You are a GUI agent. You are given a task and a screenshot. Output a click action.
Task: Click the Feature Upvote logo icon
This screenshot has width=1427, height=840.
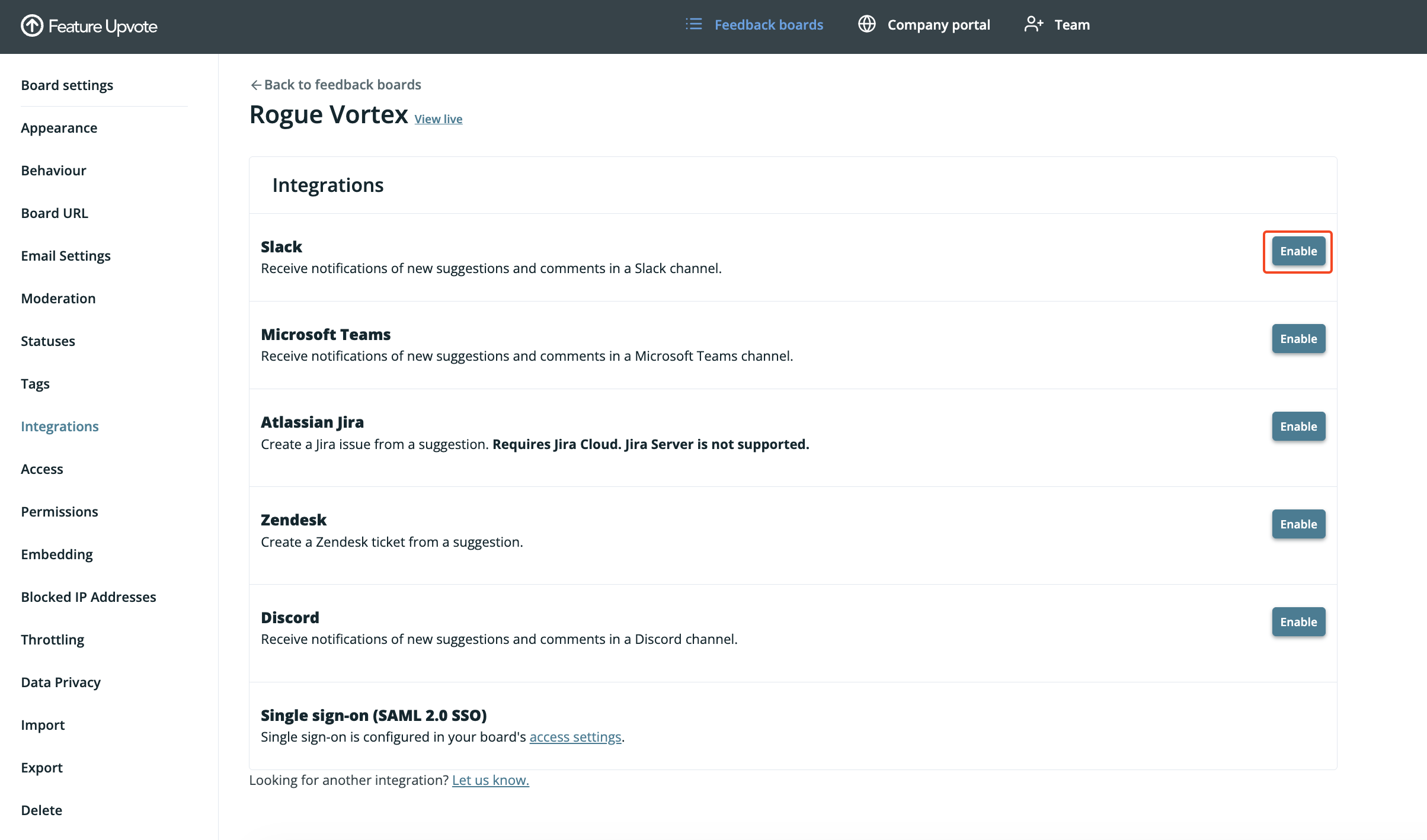[32, 25]
